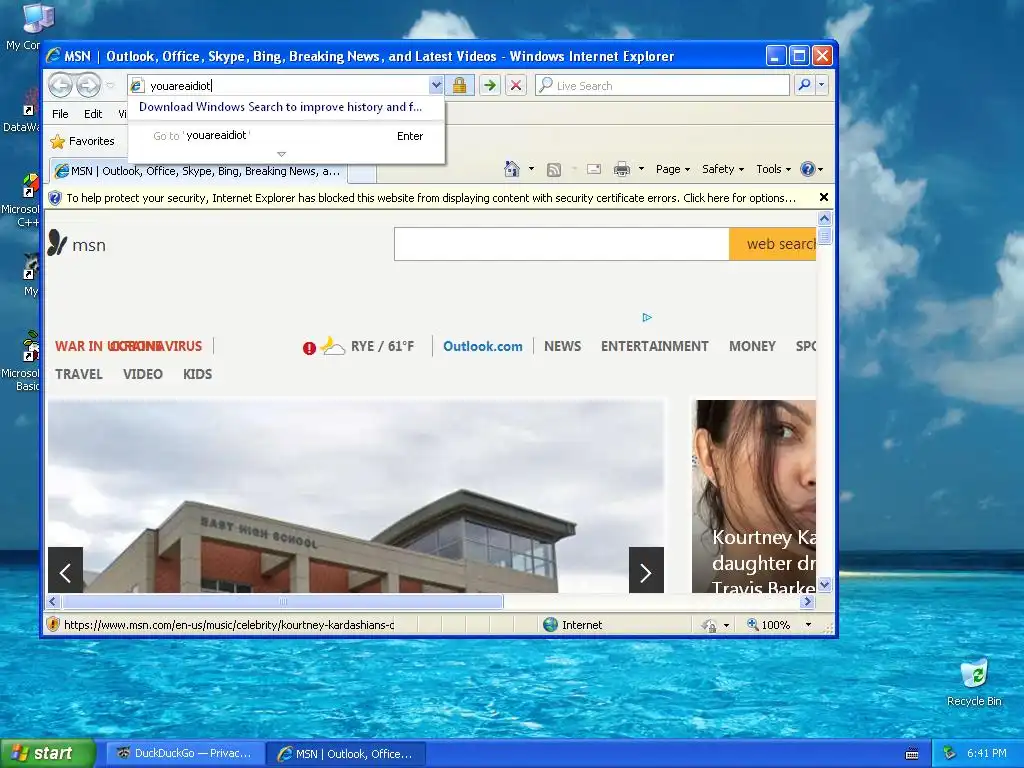
Task: Click the orange web search button
Action: click(x=773, y=244)
